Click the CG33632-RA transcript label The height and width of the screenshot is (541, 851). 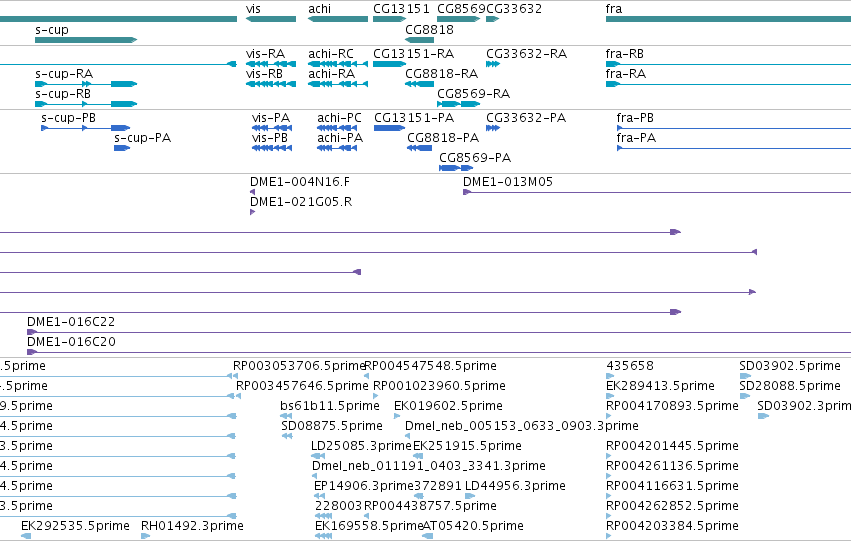click(526, 54)
